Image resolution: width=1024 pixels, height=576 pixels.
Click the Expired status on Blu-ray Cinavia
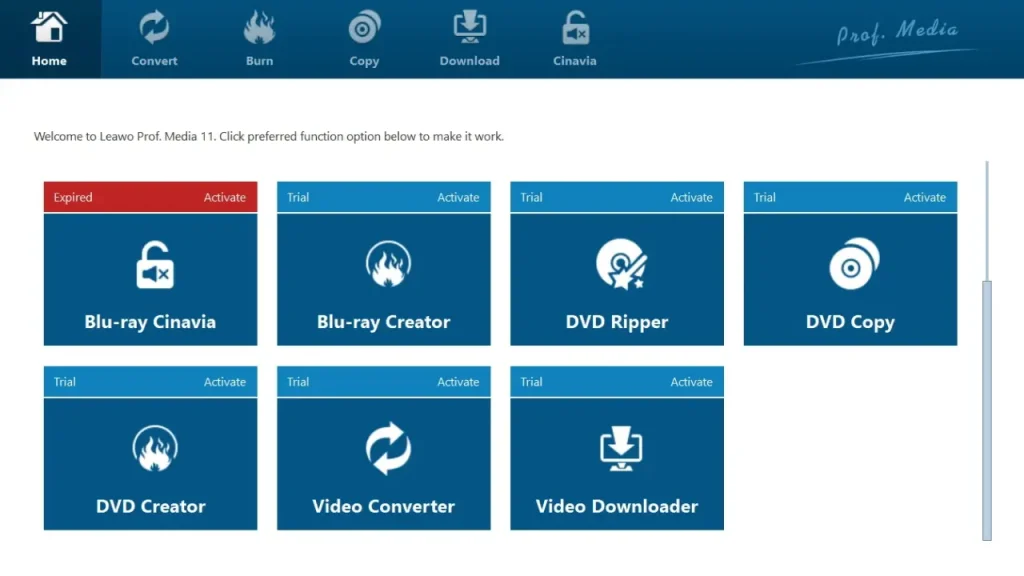pyautogui.click(x=73, y=197)
